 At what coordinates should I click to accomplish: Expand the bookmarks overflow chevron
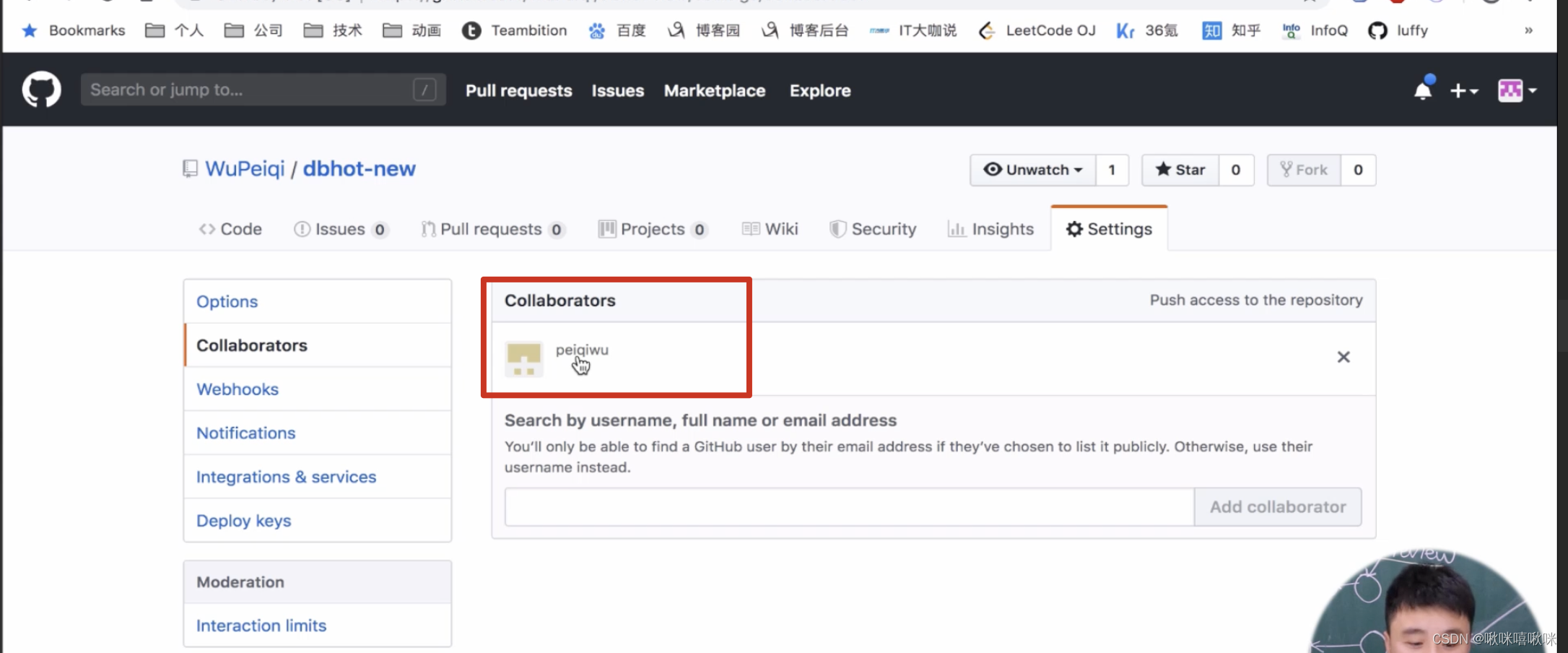click(1528, 30)
